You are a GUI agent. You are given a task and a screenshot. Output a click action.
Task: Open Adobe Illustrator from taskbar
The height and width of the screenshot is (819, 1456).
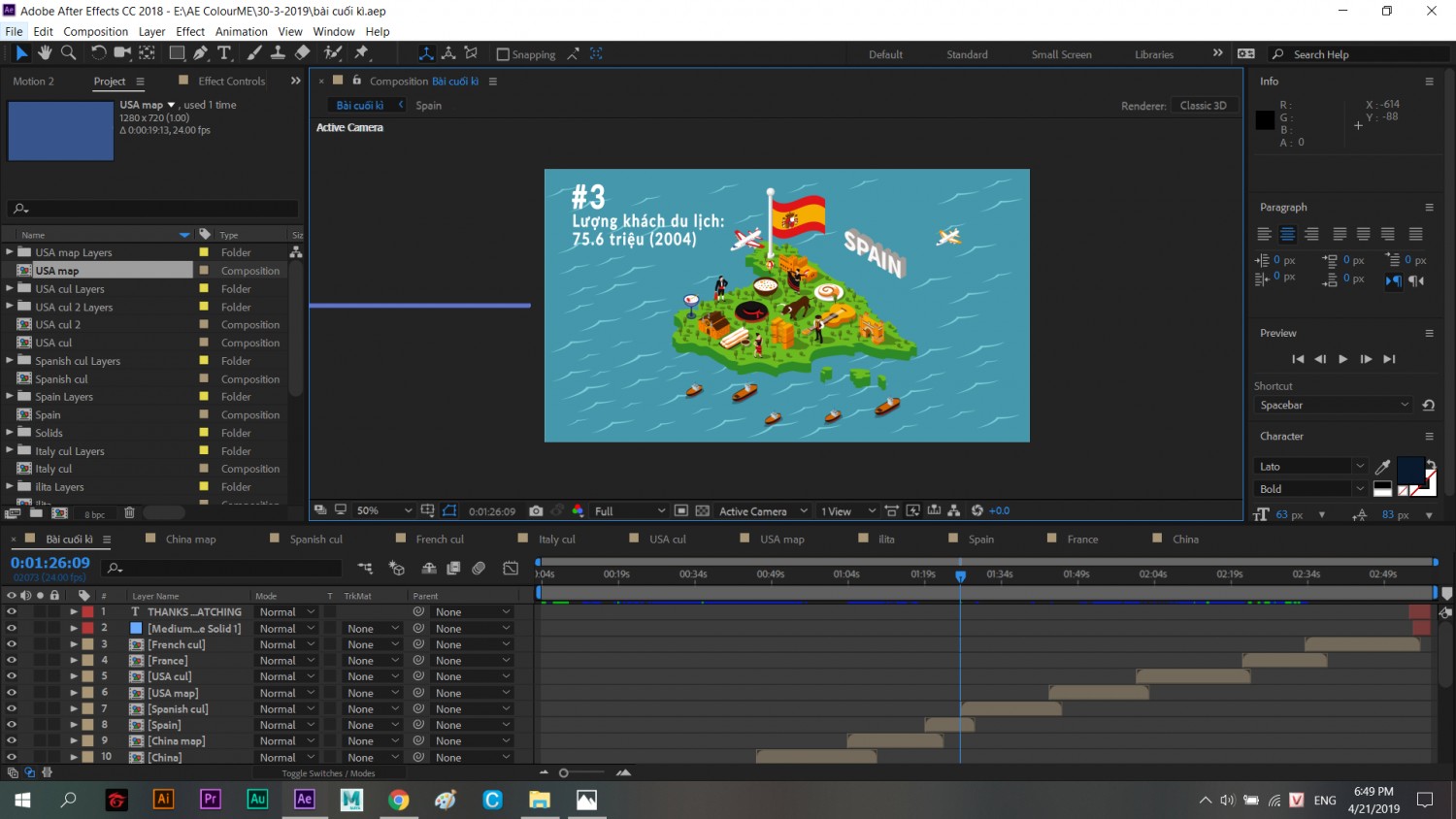pyautogui.click(x=163, y=800)
